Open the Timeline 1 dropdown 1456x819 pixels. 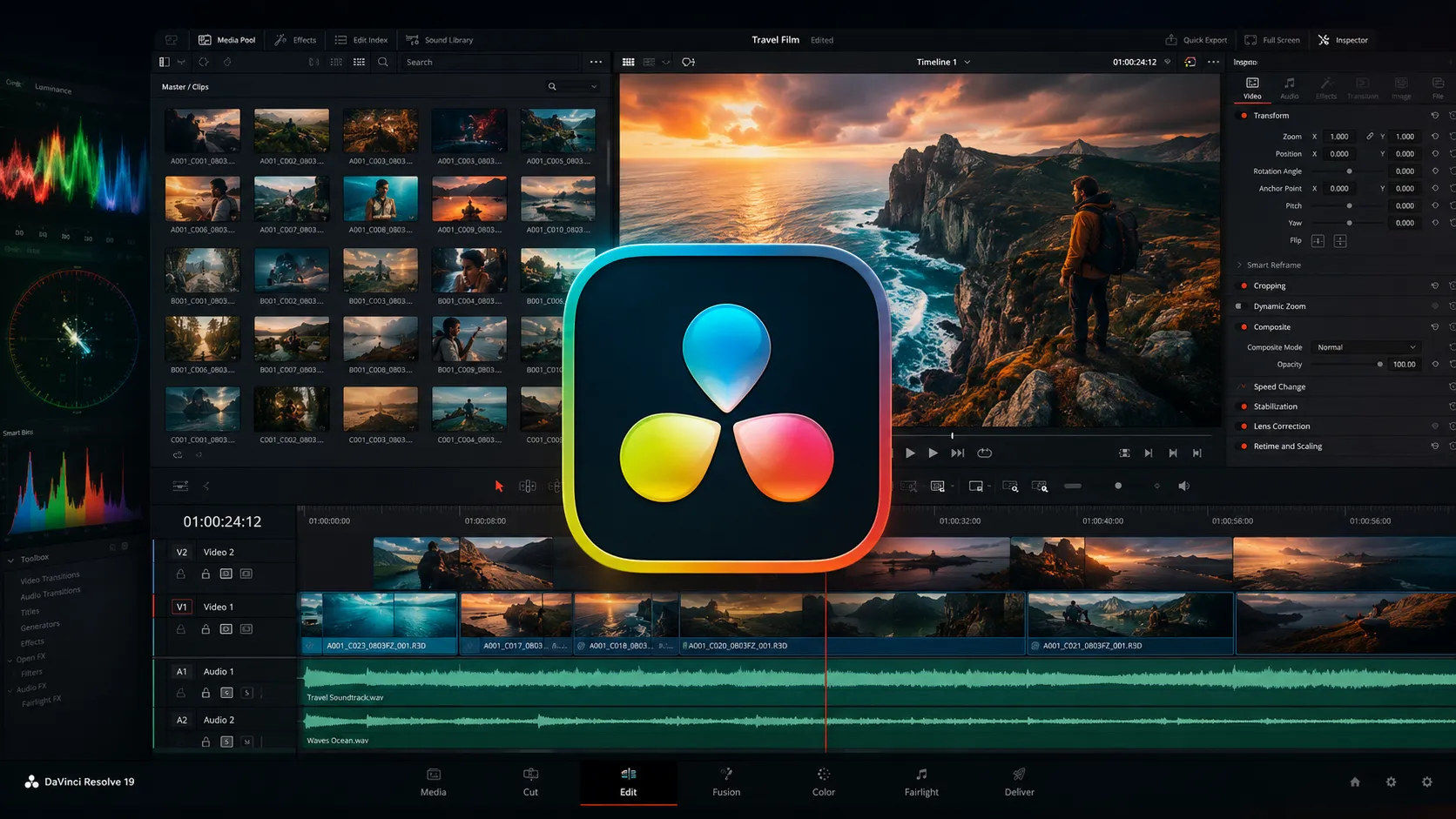[x=943, y=62]
